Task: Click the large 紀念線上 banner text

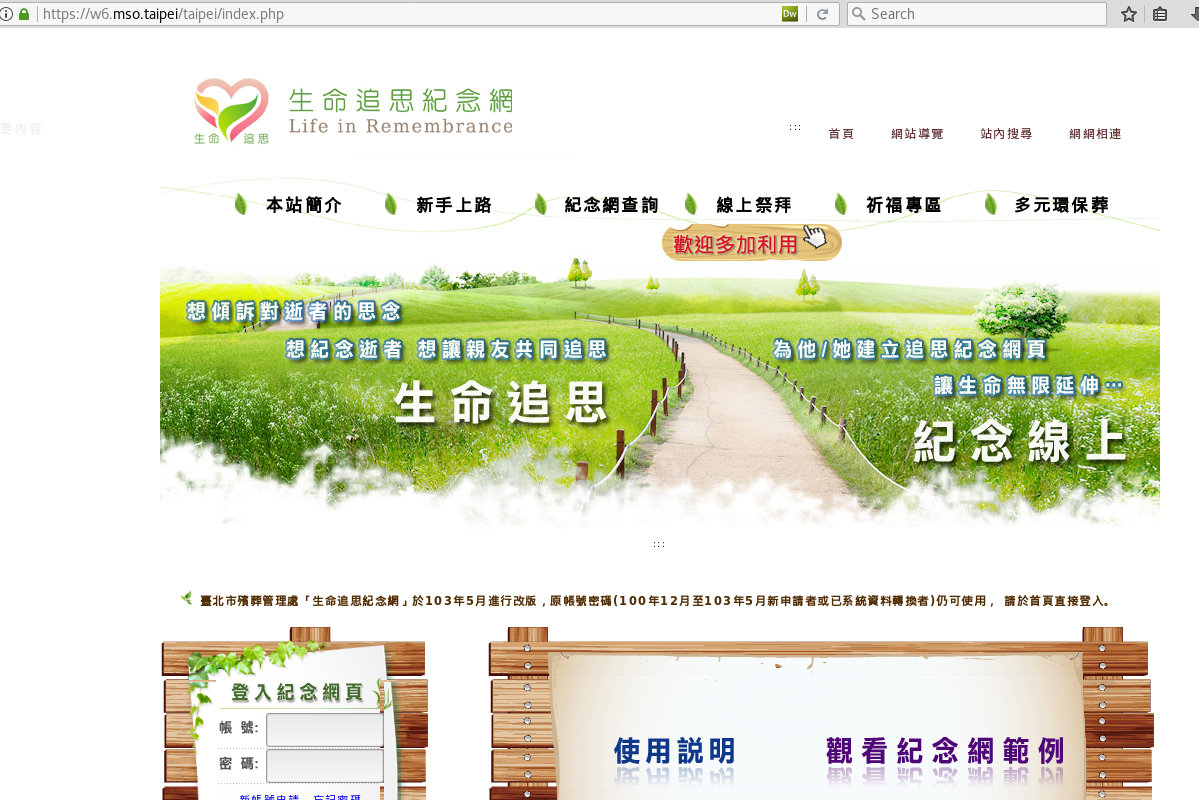Action: (1020, 441)
